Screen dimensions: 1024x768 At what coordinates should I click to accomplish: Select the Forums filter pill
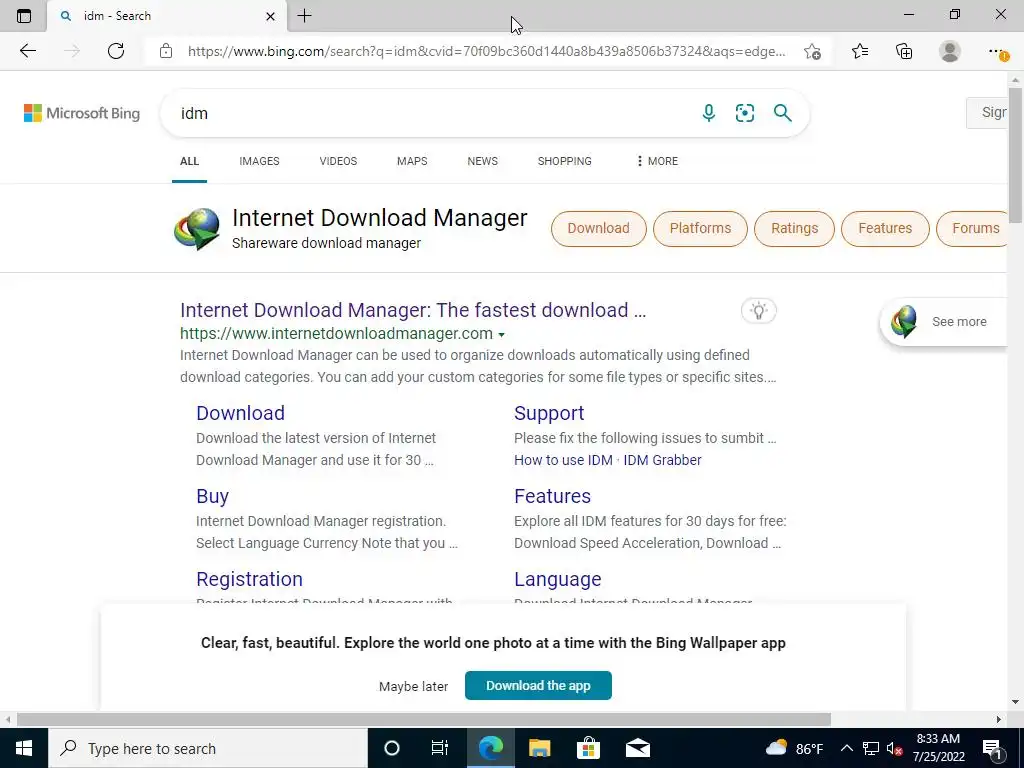pyautogui.click(x=973, y=229)
